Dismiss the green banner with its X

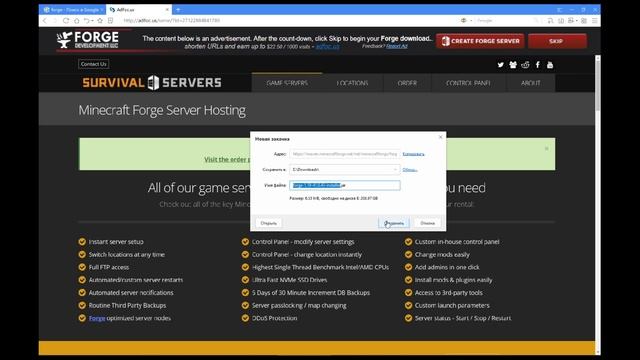[x=547, y=149]
